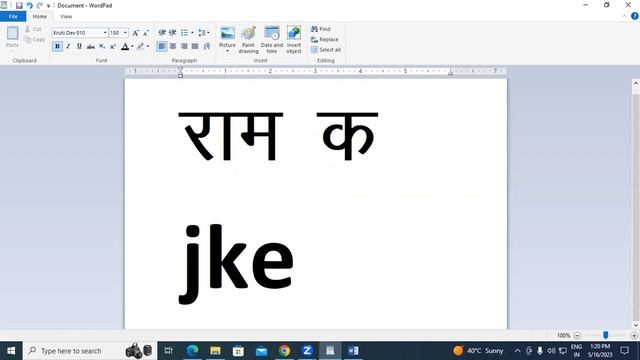
Task: Click the Redo arrow in title bar
Action: click(40, 6)
